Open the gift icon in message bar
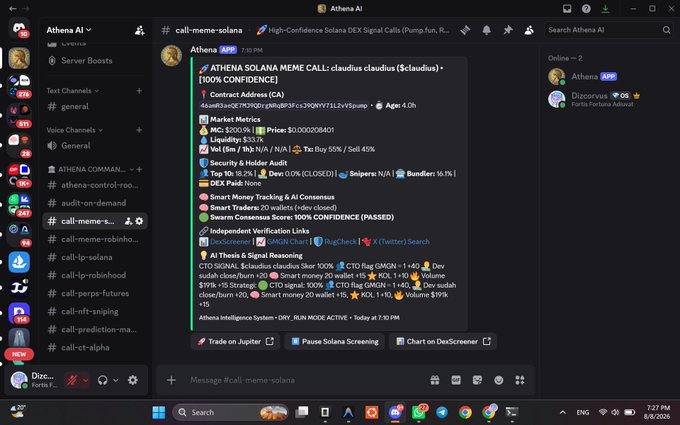The width and height of the screenshot is (680, 425). (x=435, y=380)
